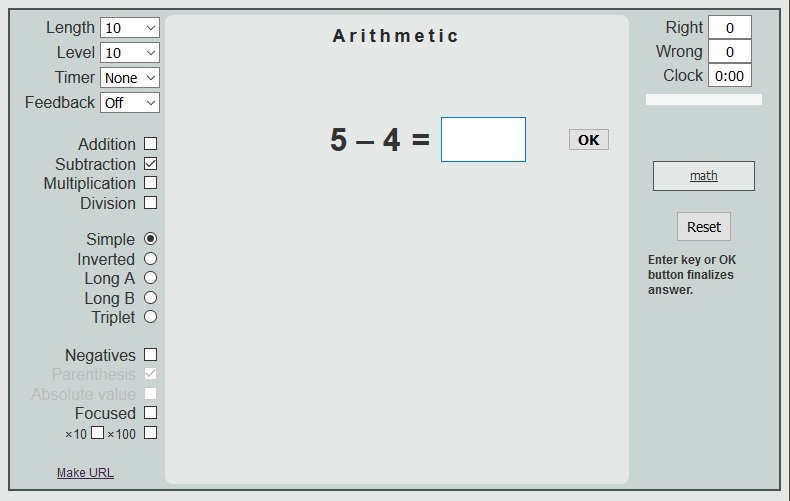Expand the Feedback dropdown

[130, 103]
